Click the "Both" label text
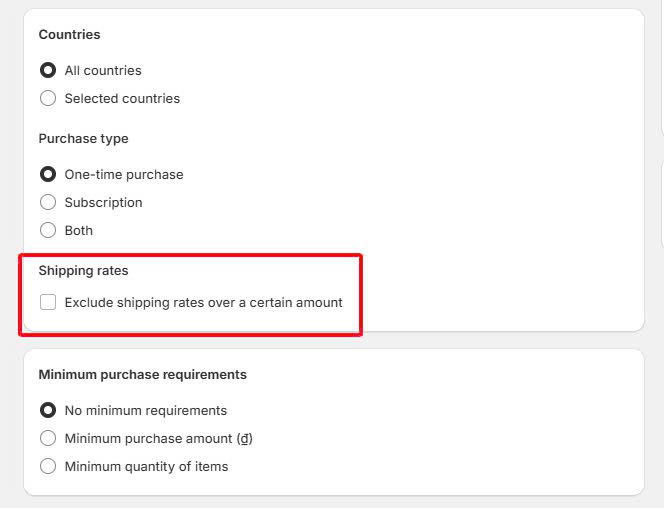 point(79,230)
